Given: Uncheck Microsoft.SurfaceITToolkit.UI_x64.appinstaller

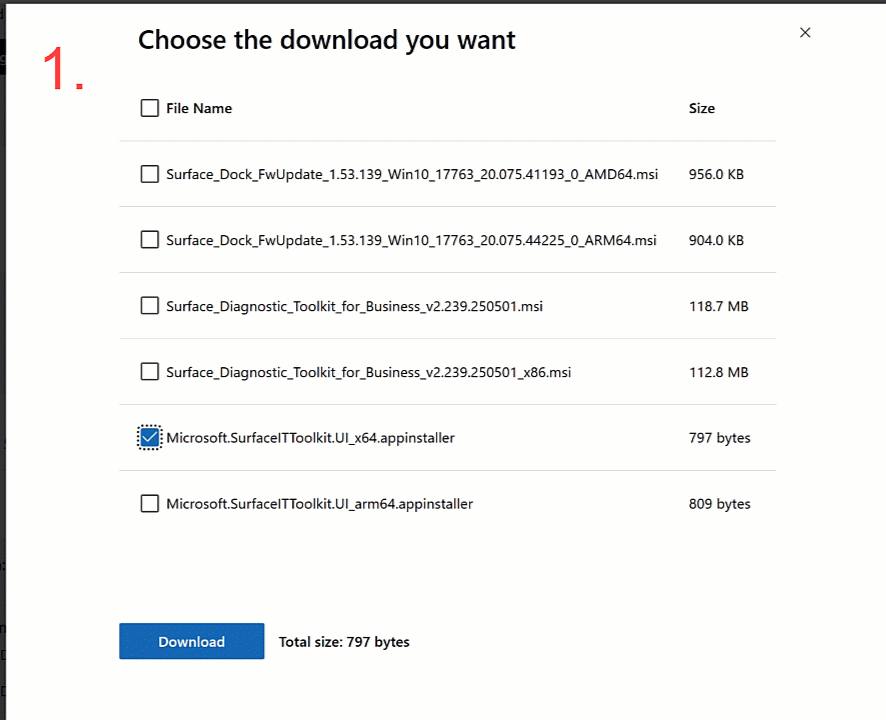Looking at the screenshot, I should click(x=149, y=437).
